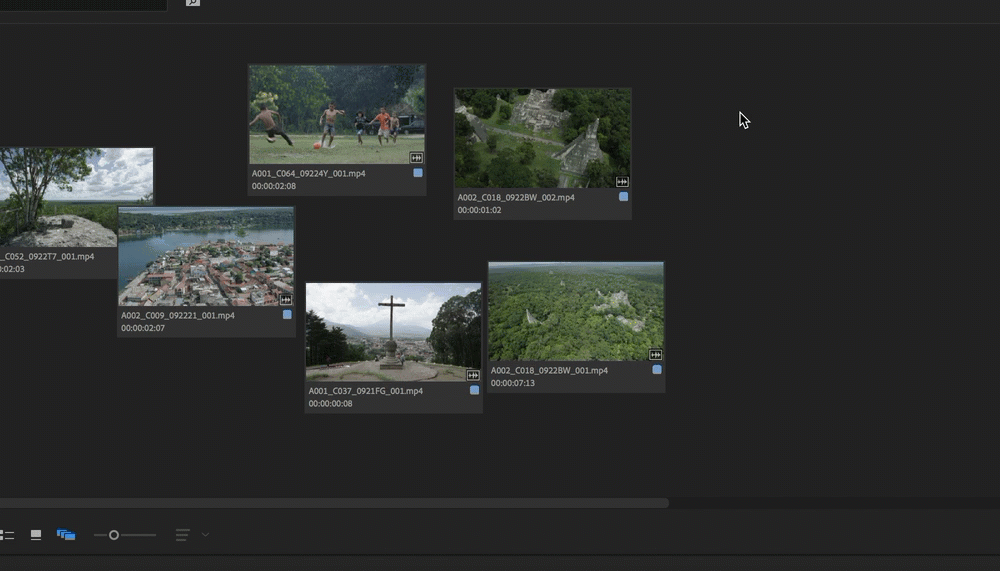
Task: Click label color of A001_C064_09224Y_001.mp4
Action: click(x=418, y=173)
